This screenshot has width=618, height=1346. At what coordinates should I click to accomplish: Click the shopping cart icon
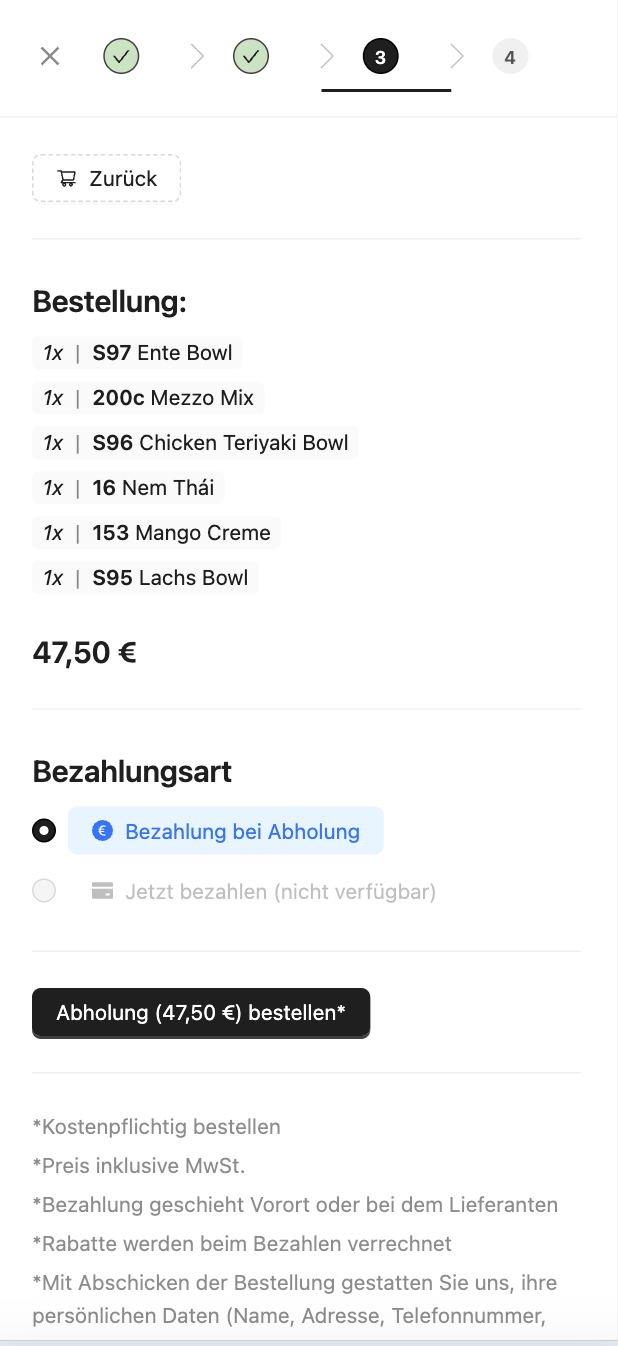67,179
